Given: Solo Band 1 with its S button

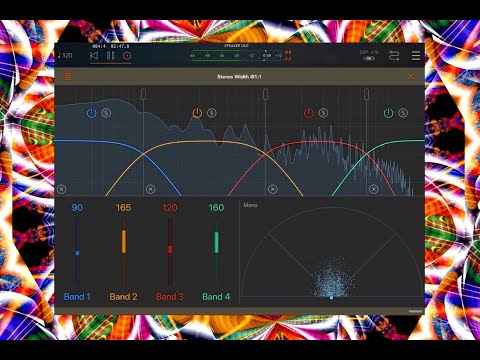Looking at the screenshot, I should tap(106, 113).
